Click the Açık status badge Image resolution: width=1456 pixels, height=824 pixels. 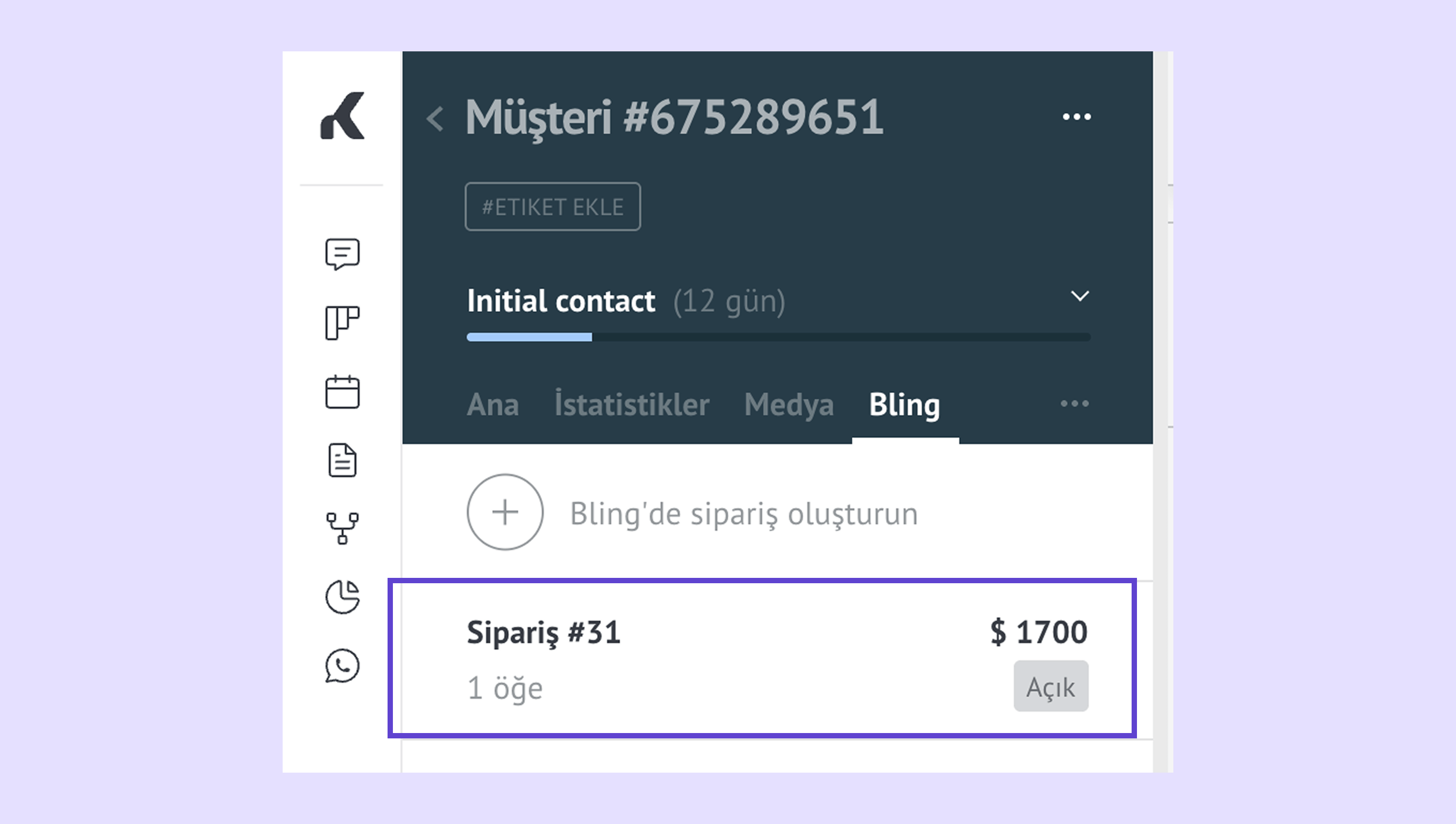(1050, 686)
